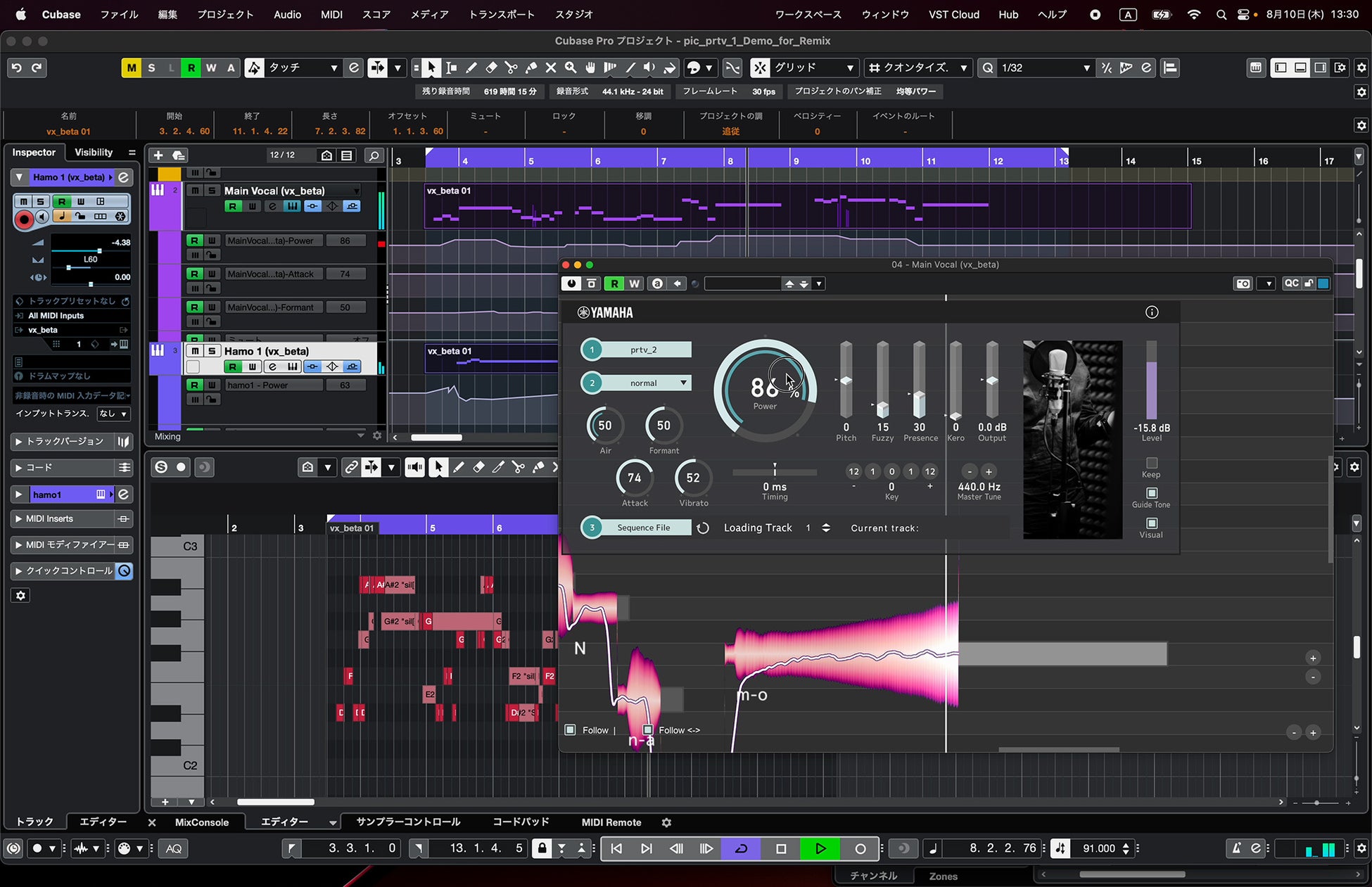Image resolution: width=1372 pixels, height=887 pixels.
Task: Click the Sequence File reload icon
Action: [703, 528]
